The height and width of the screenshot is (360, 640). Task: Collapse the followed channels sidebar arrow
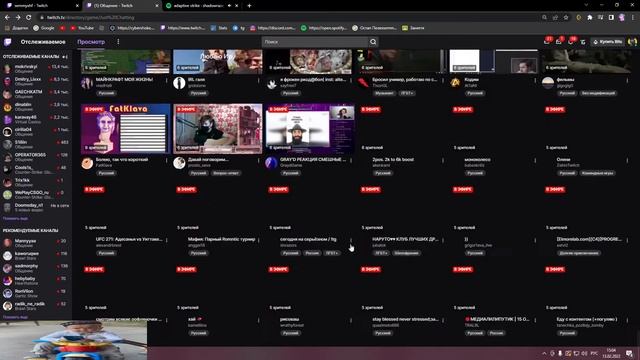coord(65,57)
